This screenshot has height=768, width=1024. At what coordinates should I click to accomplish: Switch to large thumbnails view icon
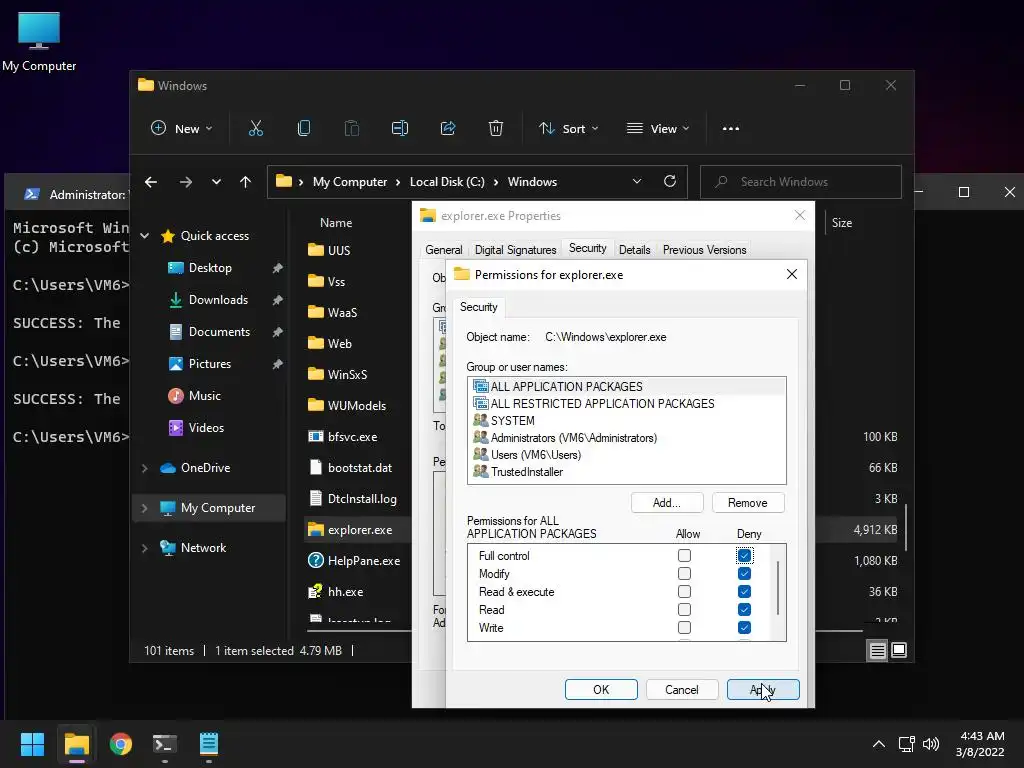coord(899,650)
